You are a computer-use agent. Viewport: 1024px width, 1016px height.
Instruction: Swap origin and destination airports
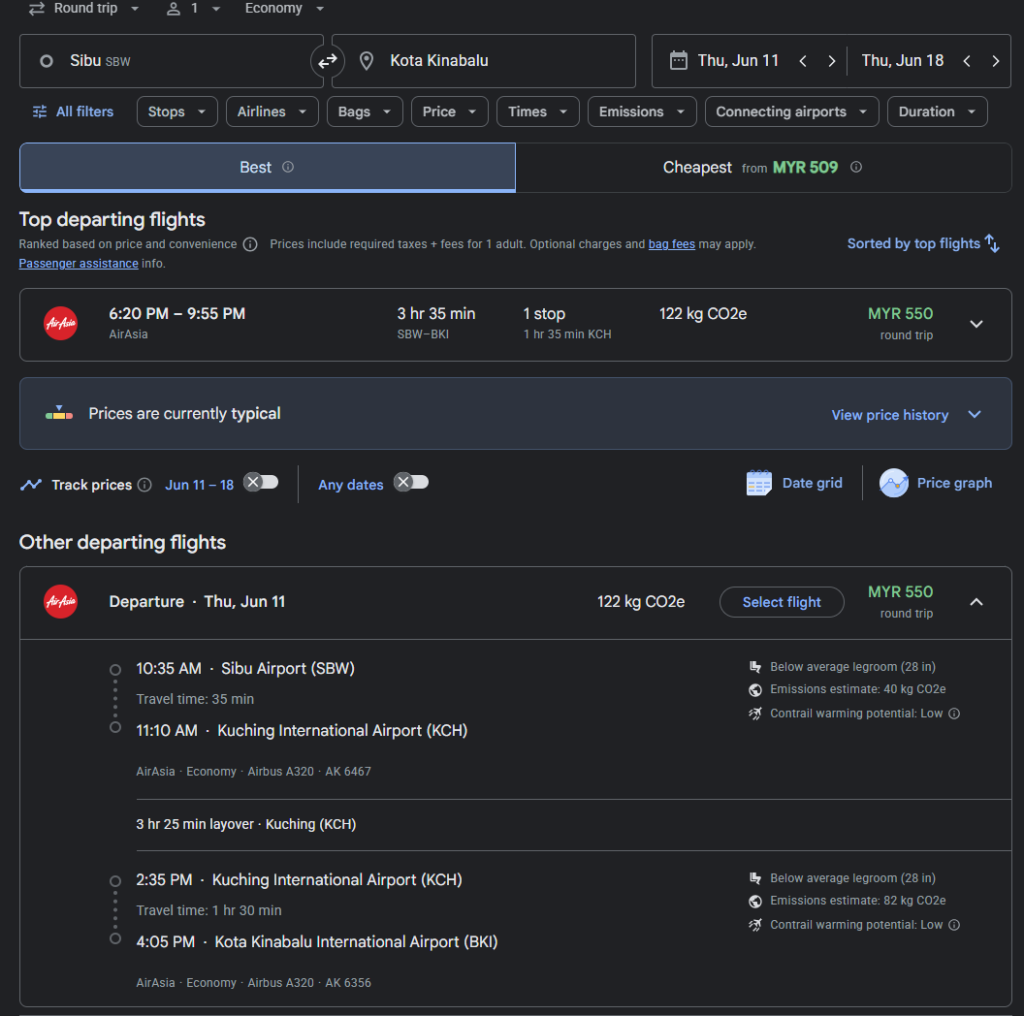[327, 61]
